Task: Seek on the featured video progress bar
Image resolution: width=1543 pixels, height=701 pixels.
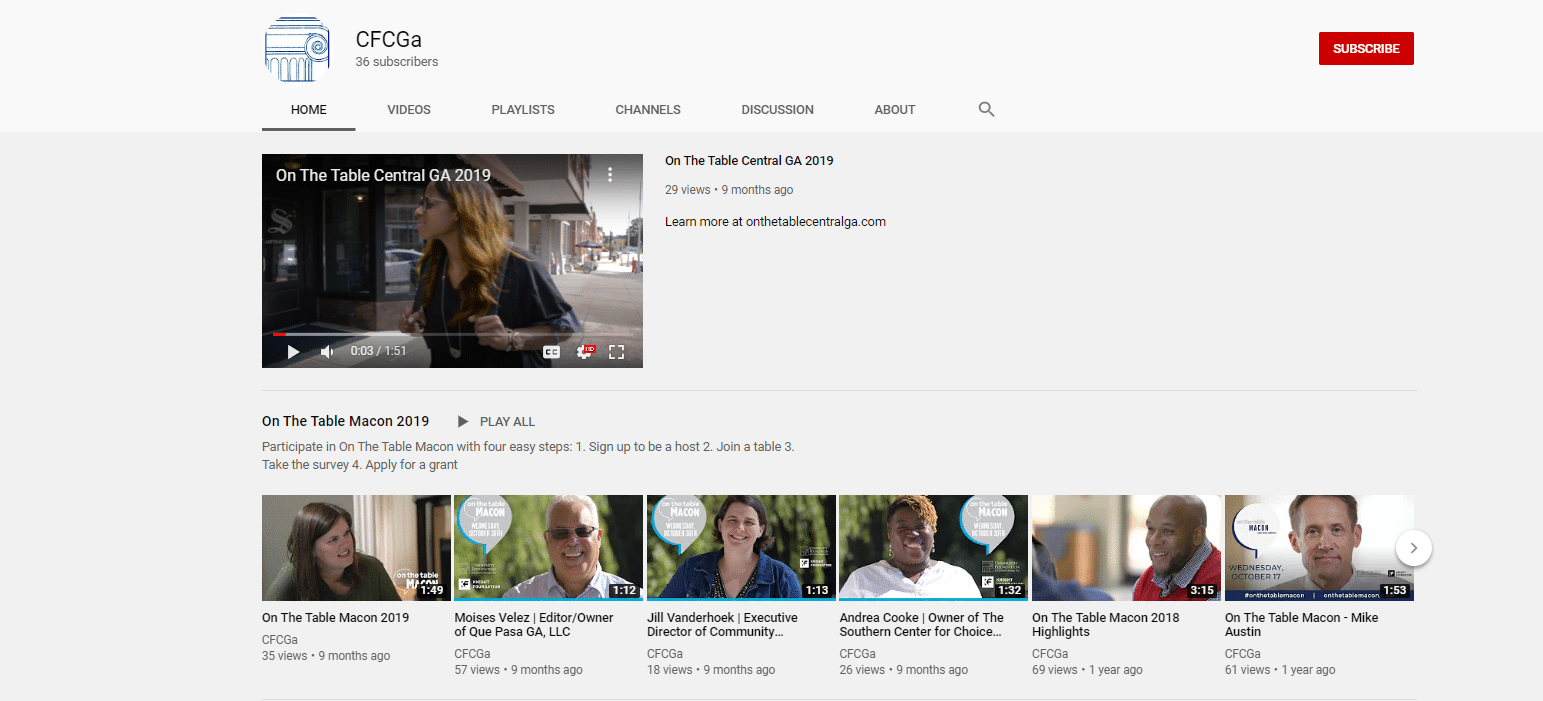Action: 452,334
